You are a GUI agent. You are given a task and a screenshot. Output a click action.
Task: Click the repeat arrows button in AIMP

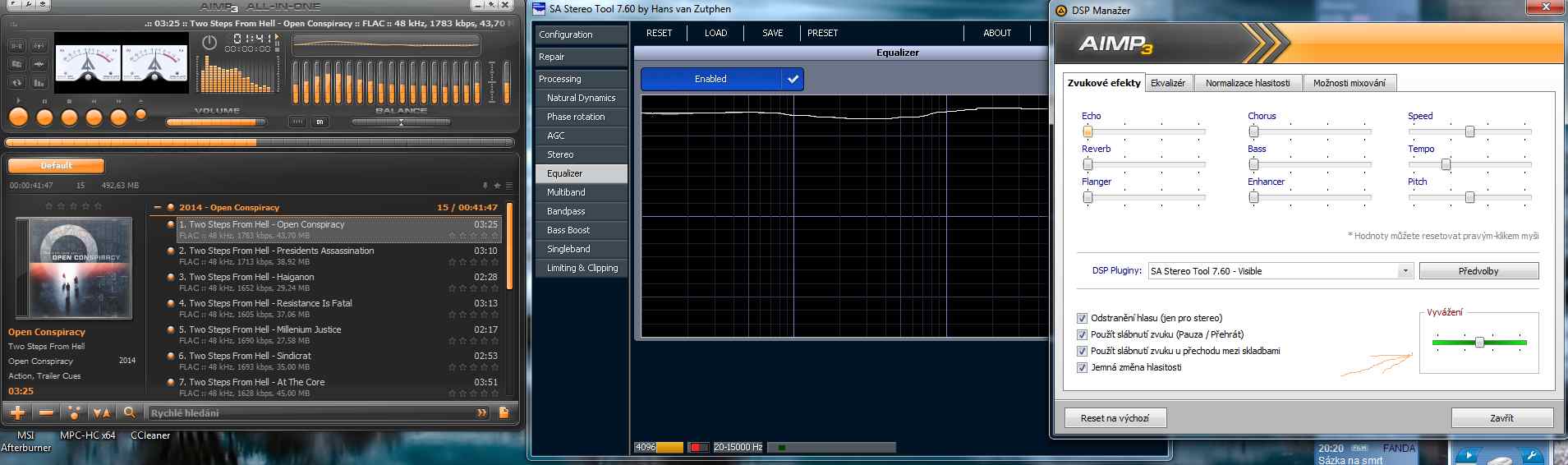[x=16, y=82]
